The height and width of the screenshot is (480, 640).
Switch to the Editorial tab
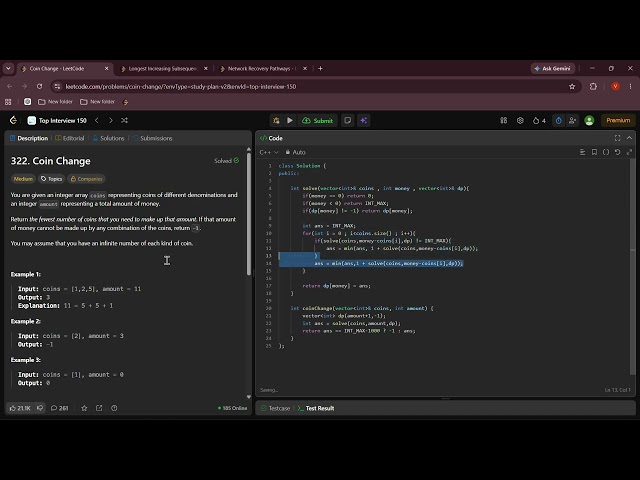point(70,138)
